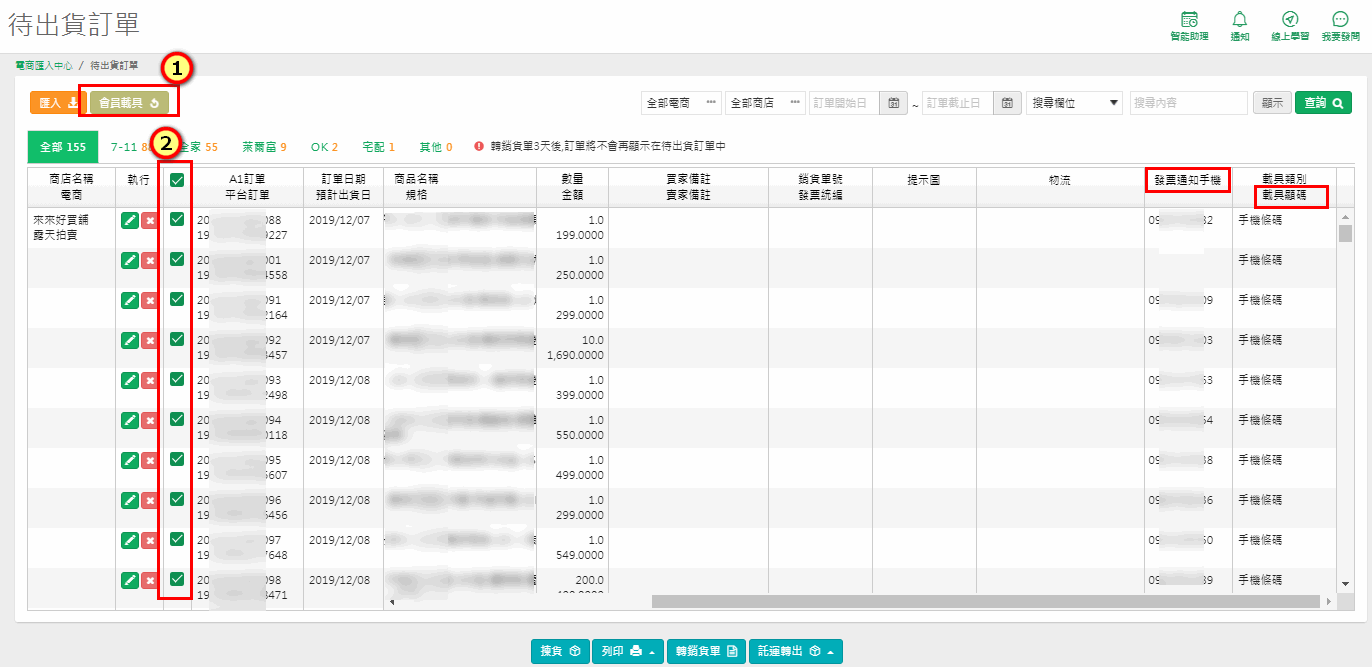Delete the order with amount 499.0000
The image size is (1372, 667).
click(150, 460)
